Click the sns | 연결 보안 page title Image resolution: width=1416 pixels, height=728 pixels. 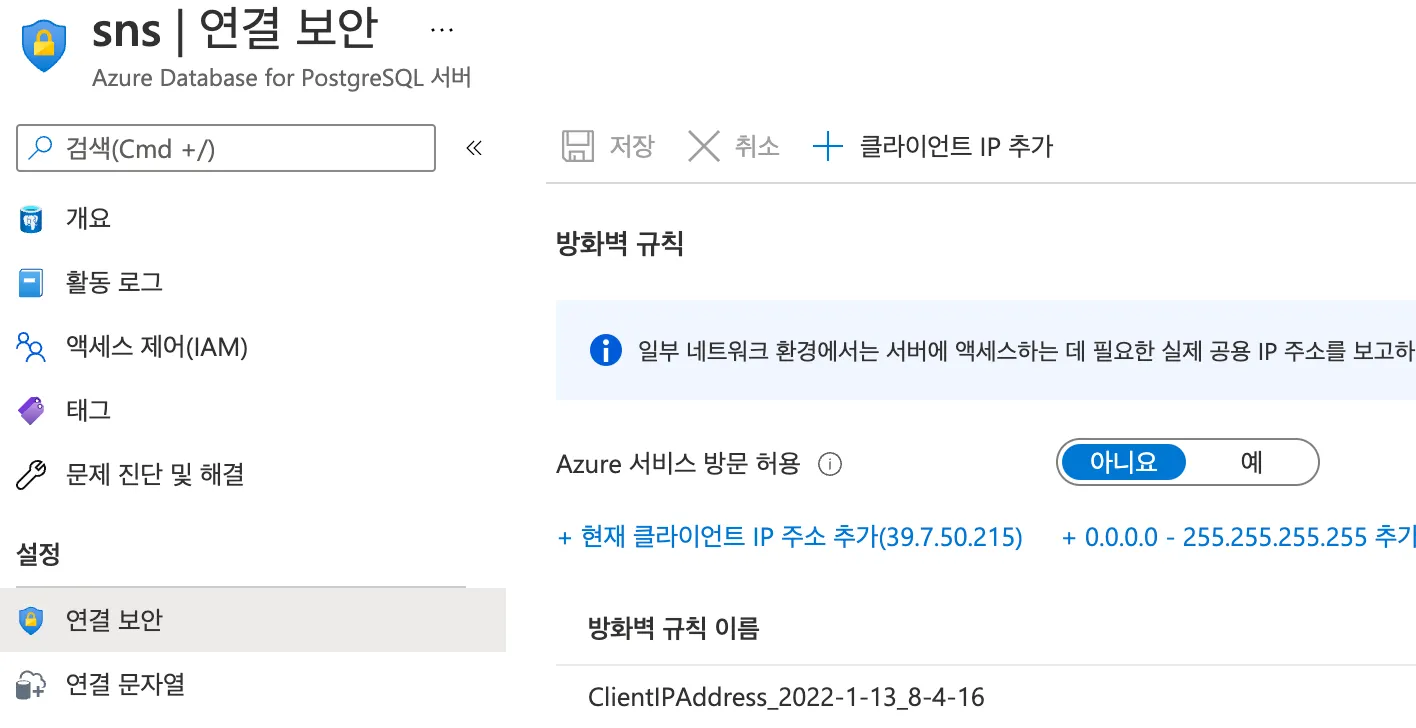coord(235,31)
